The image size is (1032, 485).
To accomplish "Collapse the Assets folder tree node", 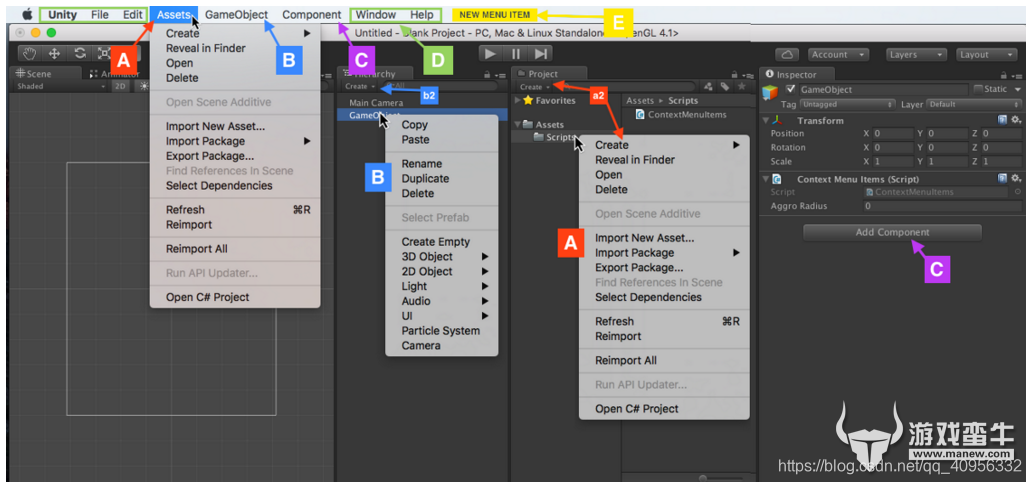I will click(x=518, y=124).
